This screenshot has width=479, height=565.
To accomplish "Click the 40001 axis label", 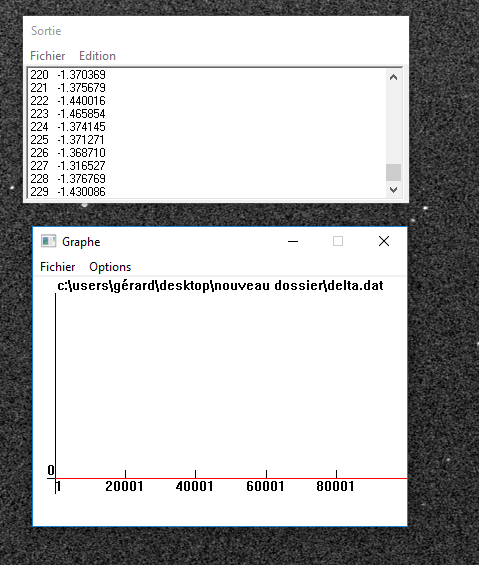I will tap(194, 486).
